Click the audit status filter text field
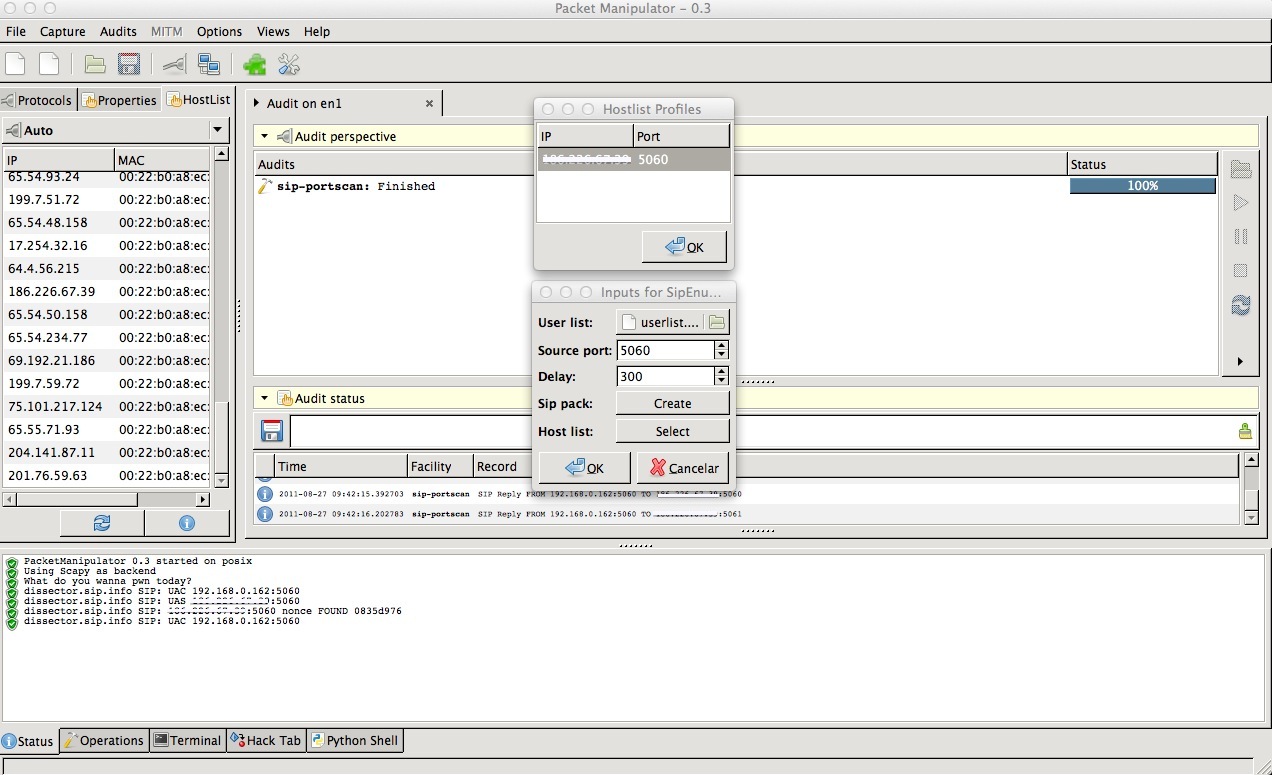The image size is (1272, 775). 762,431
